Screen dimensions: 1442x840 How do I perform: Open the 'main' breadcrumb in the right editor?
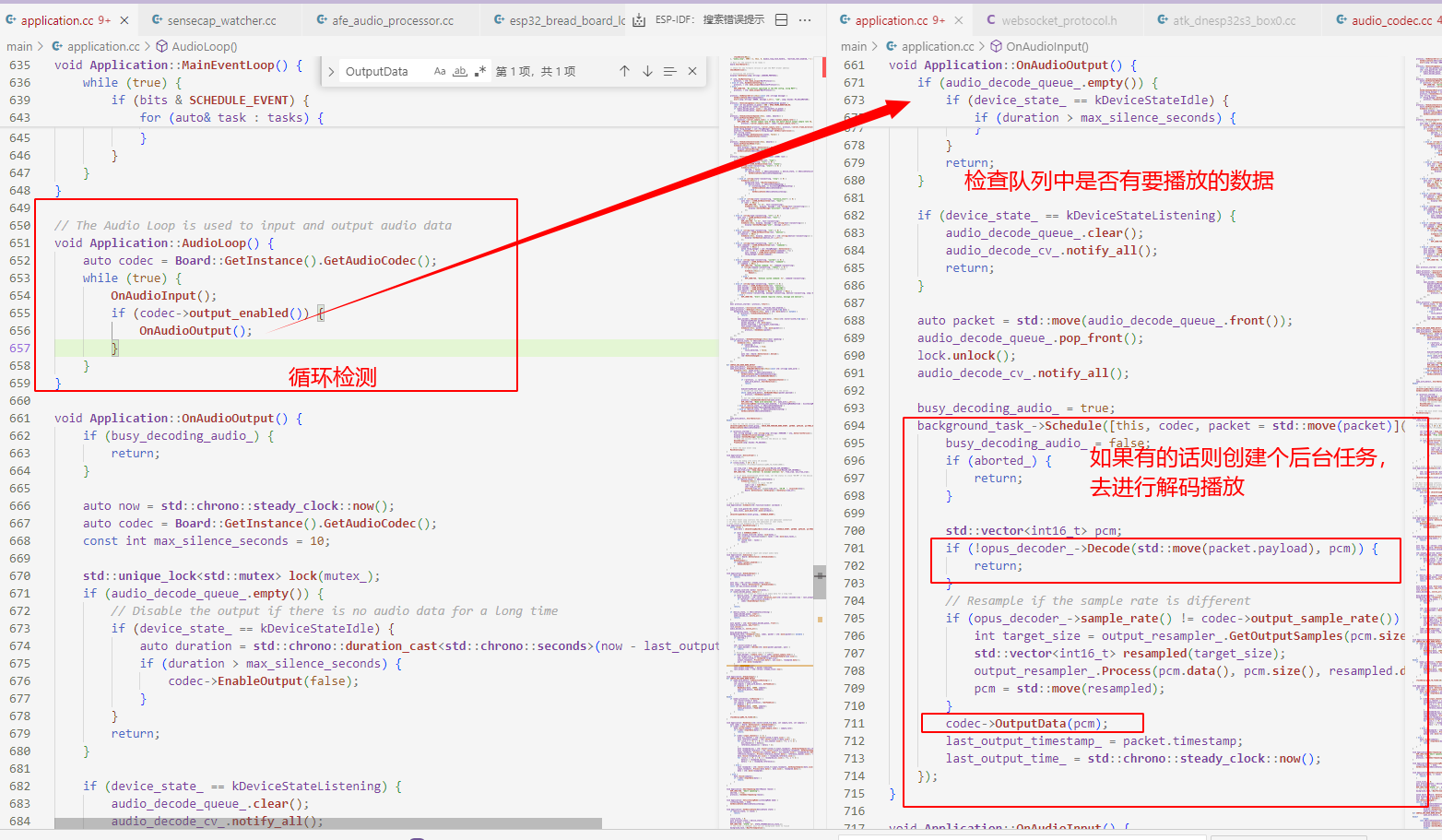pyautogui.click(x=854, y=46)
